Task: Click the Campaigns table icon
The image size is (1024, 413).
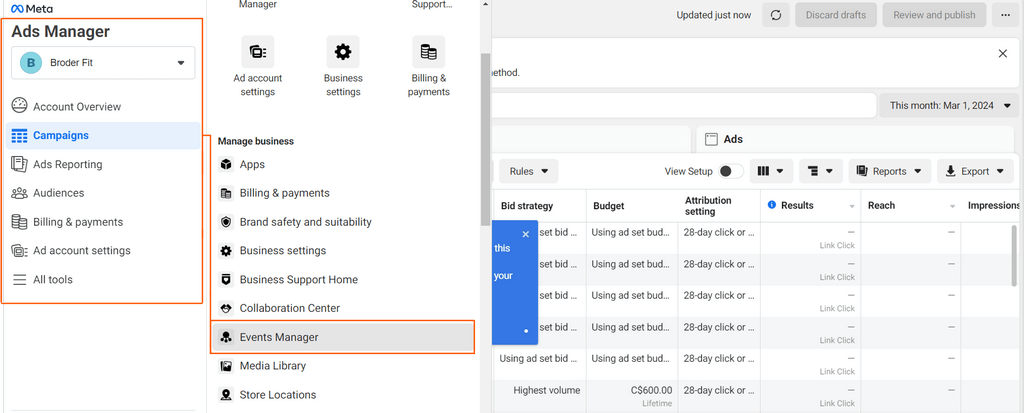Action: click(20, 135)
